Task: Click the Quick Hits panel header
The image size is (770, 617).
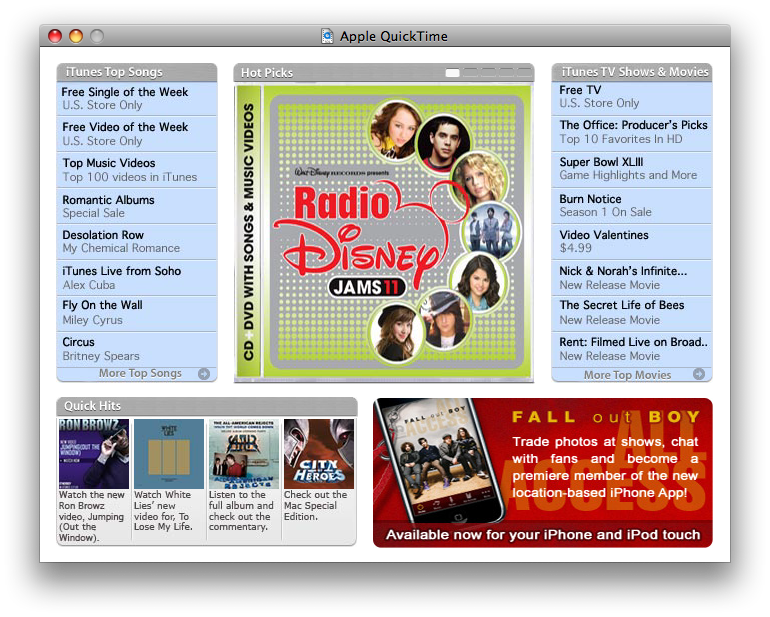Action: click(207, 406)
